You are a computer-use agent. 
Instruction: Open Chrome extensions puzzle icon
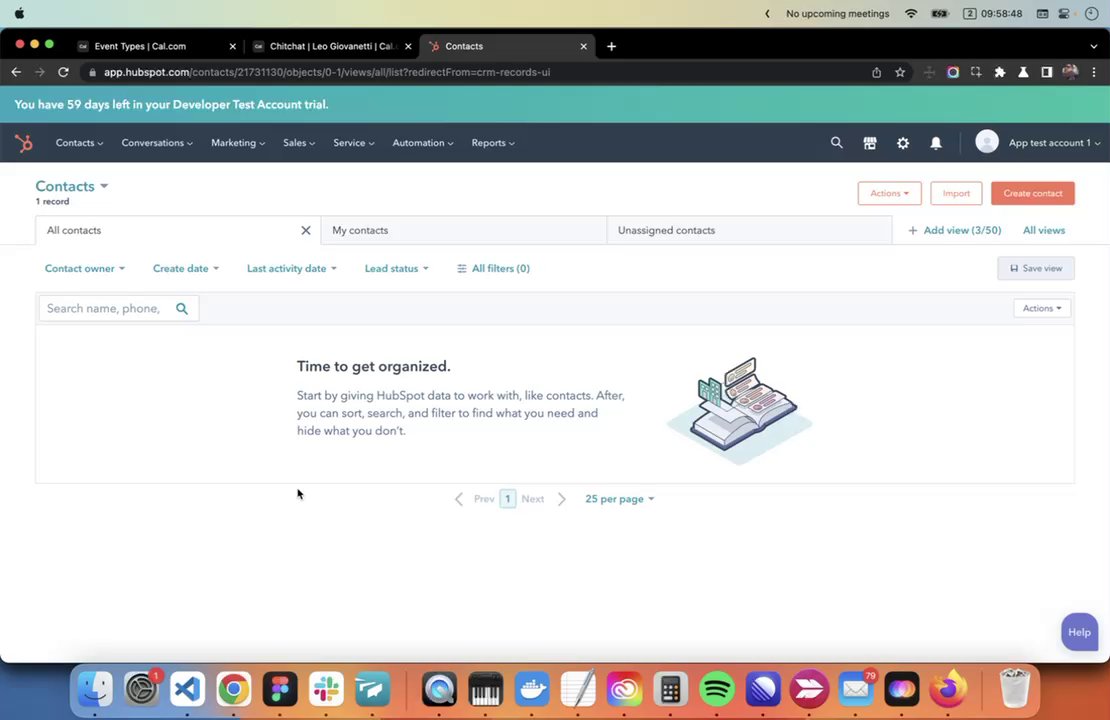1000,72
